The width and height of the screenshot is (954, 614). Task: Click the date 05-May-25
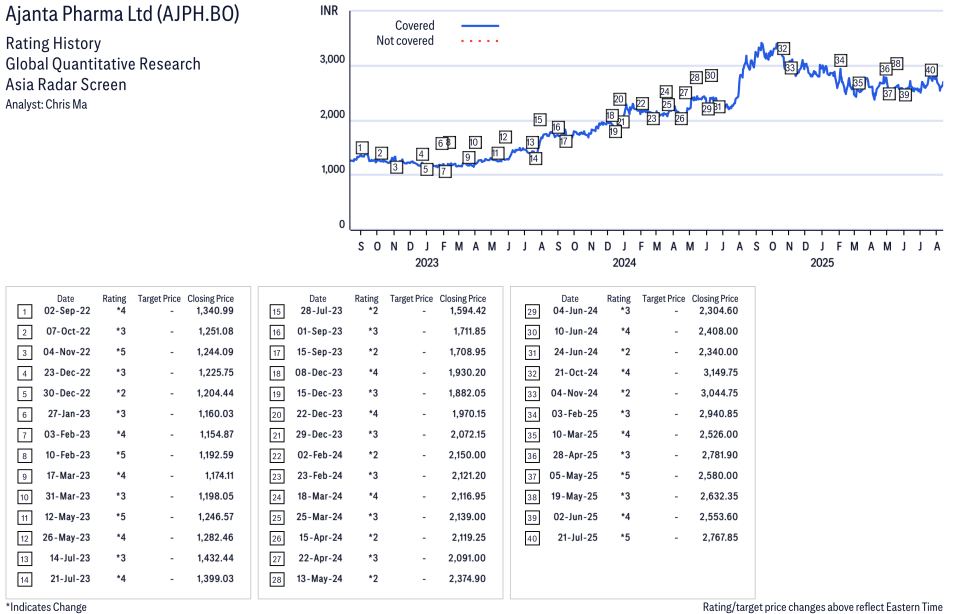574,475
